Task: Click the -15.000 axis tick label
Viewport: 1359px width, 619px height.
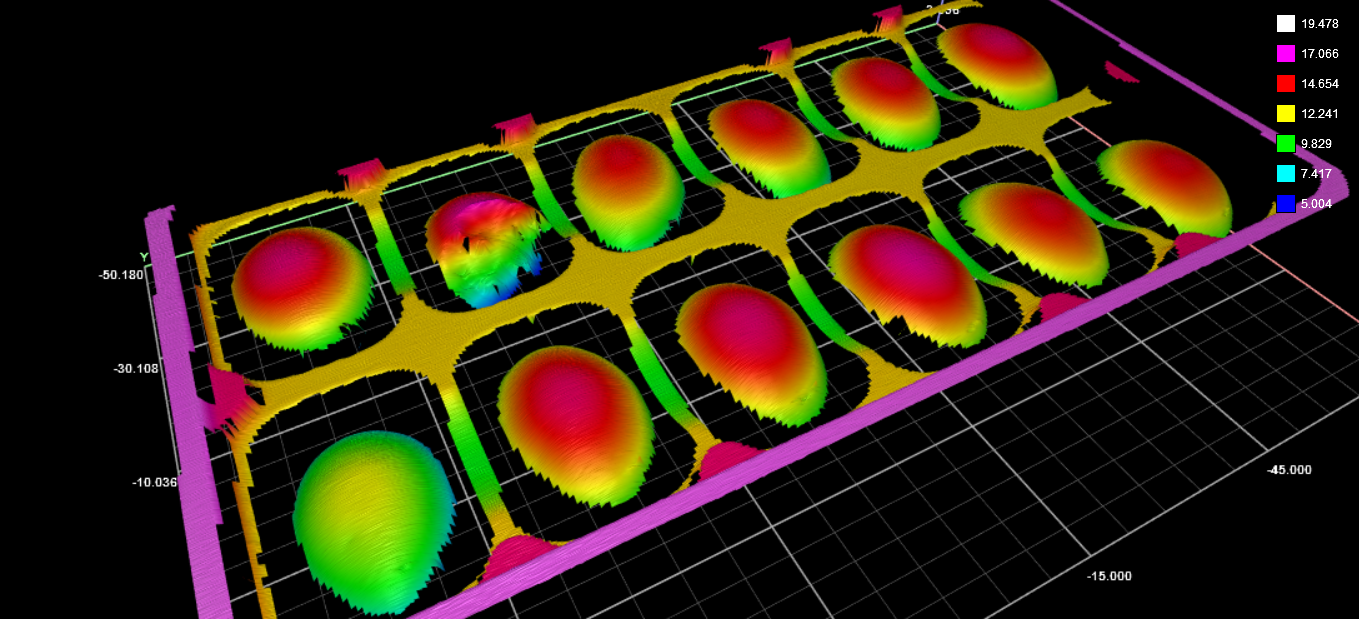Action: [1109, 576]
